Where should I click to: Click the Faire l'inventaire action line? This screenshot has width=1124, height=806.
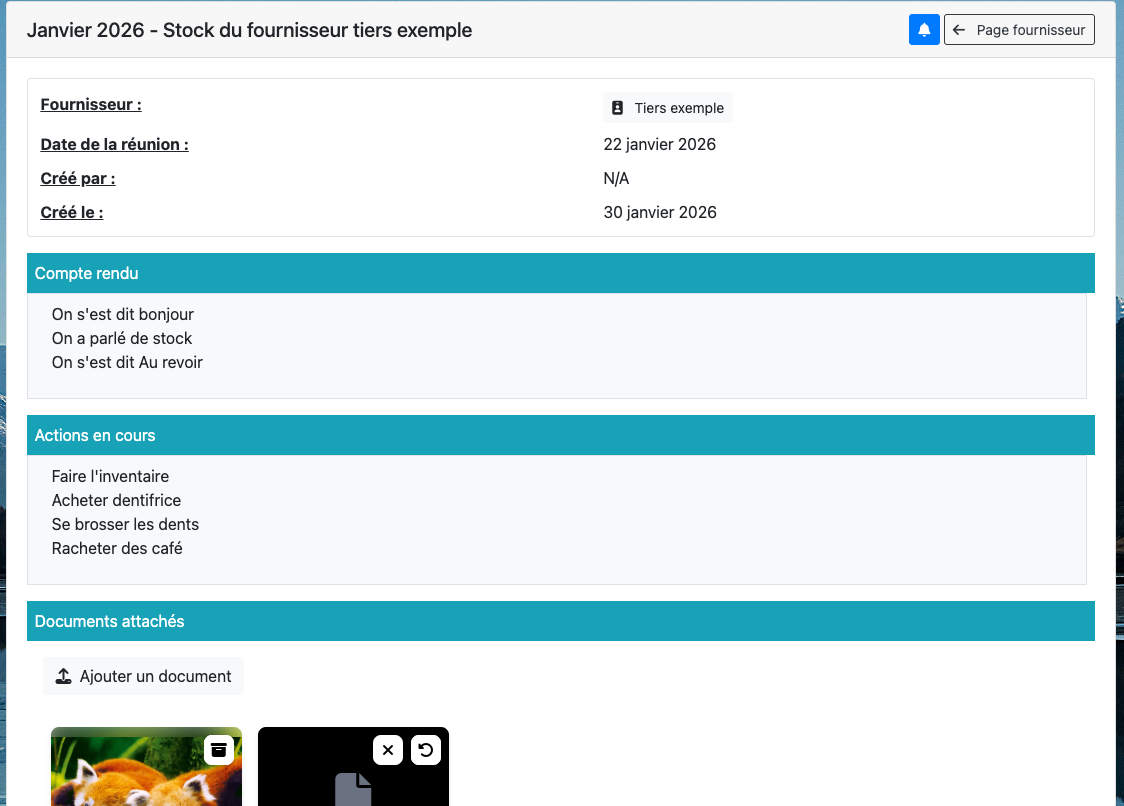(110, 476)
